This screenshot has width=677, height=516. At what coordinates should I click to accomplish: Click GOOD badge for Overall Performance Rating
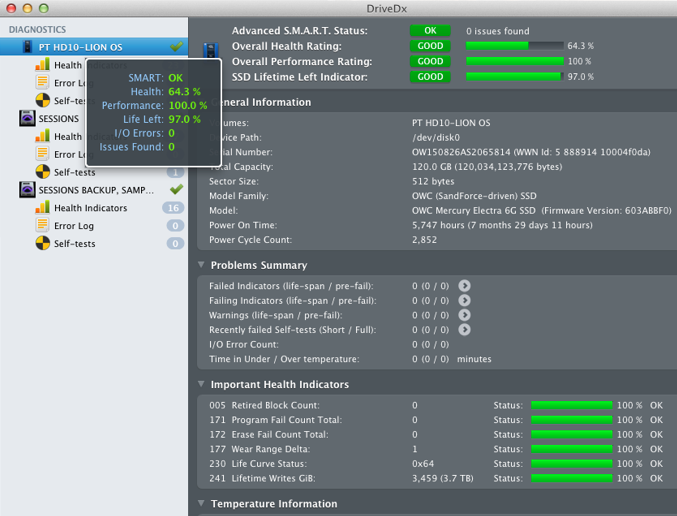(x=430, y=61)
